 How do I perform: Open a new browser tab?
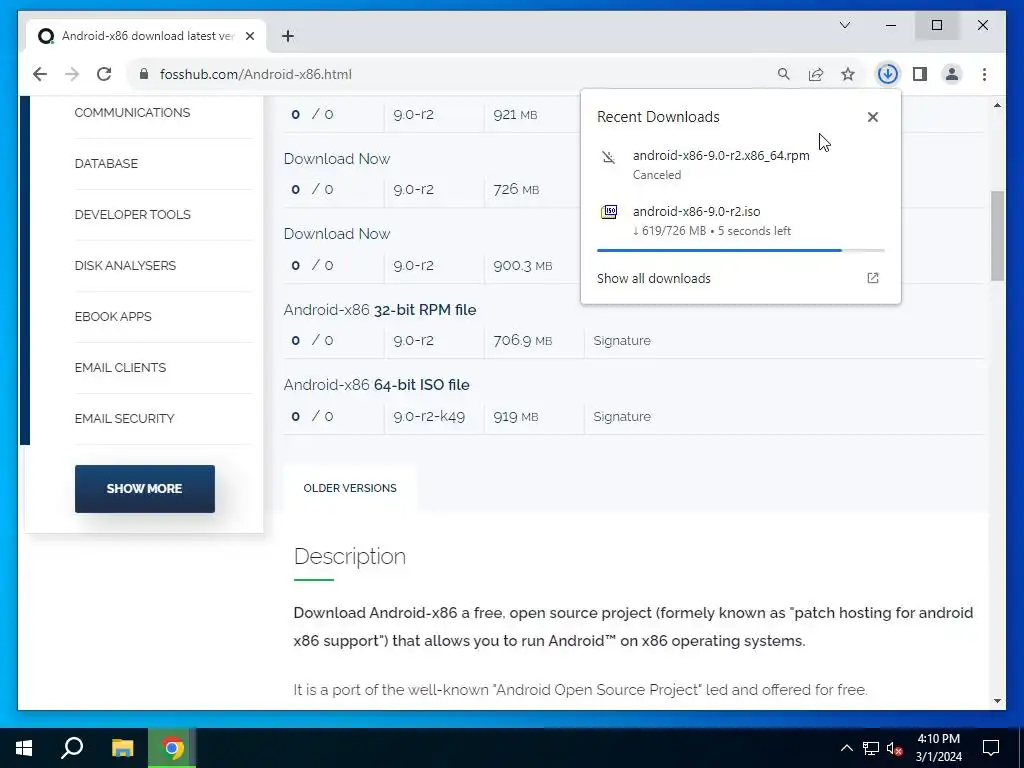tap(288, 36)
